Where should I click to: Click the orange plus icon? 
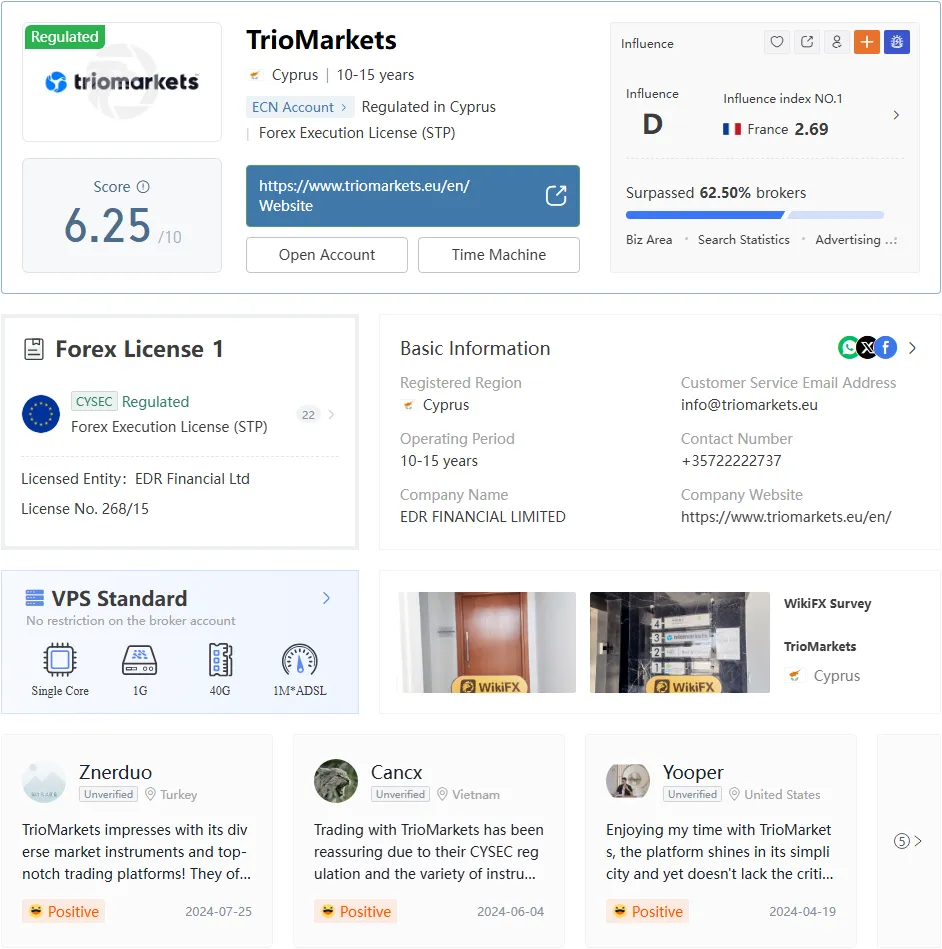(x=867, y=42)
